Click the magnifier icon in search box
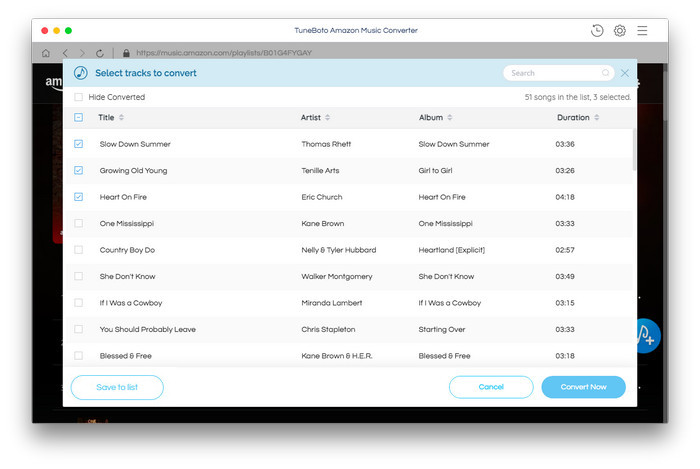700x469 pixels. click(x=605, y=73)
